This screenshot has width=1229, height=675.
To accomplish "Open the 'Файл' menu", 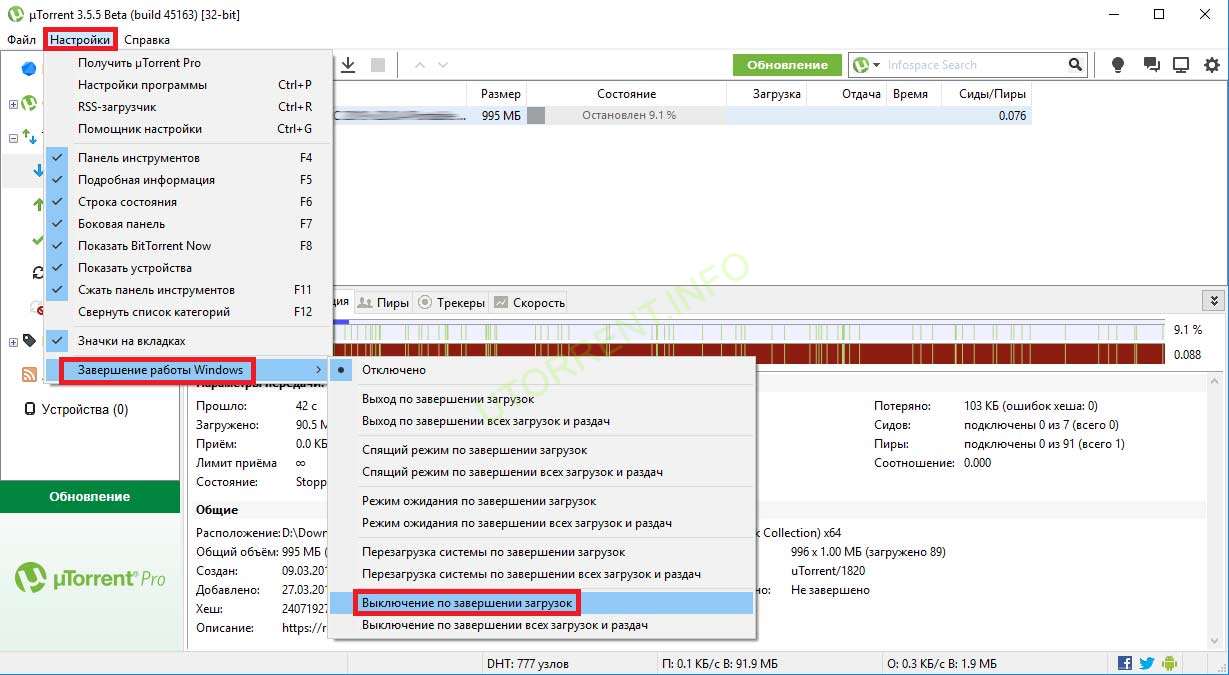I will pyautogui.click(x=21, y=40).
